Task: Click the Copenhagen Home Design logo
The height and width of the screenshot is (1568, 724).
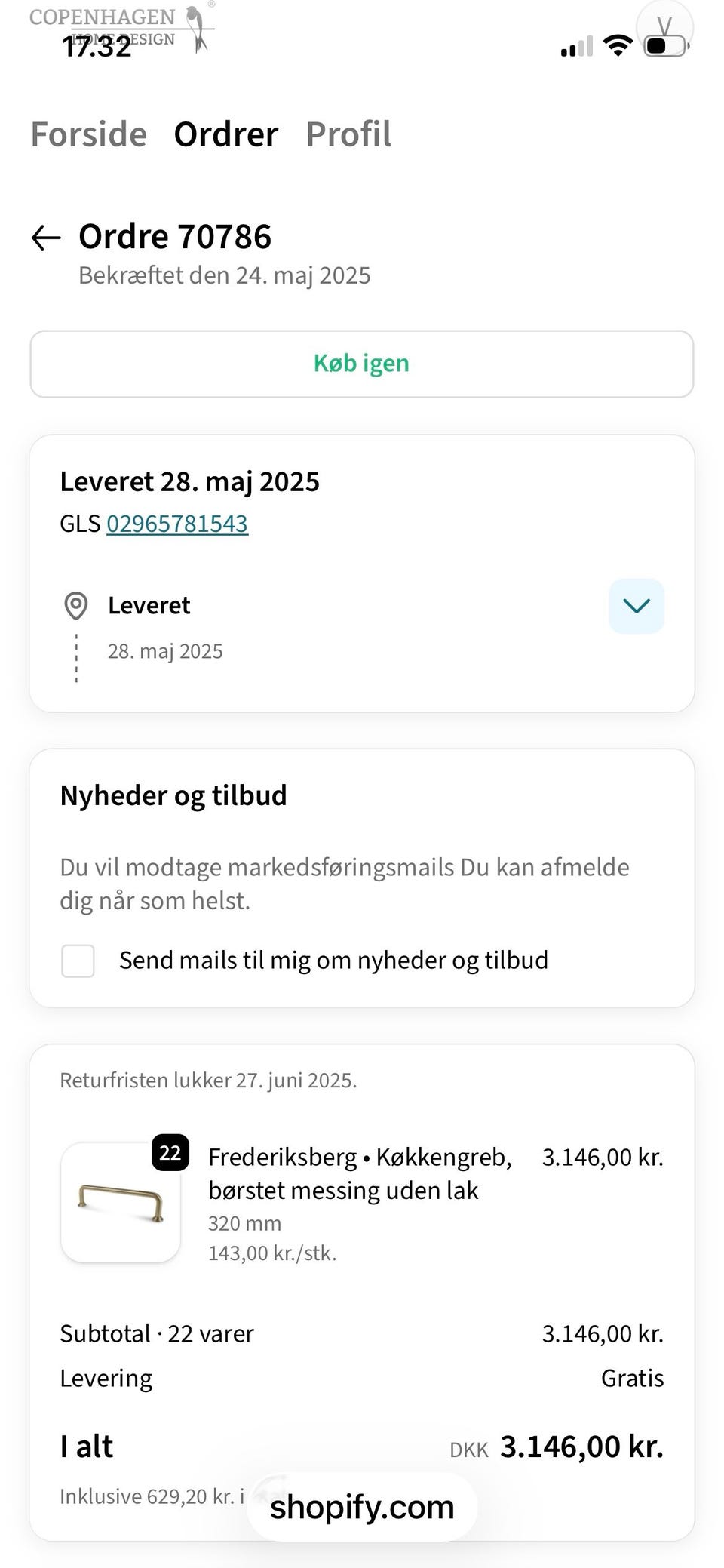Action: click(122, 27)
